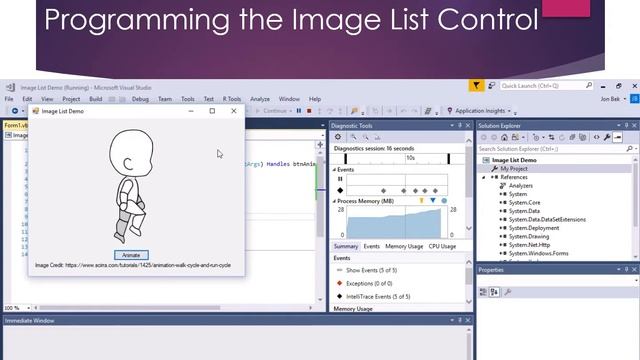Toggle the Preview Selected Items button
The height and width of the screenshot is (360, 640).
(618, 137)
